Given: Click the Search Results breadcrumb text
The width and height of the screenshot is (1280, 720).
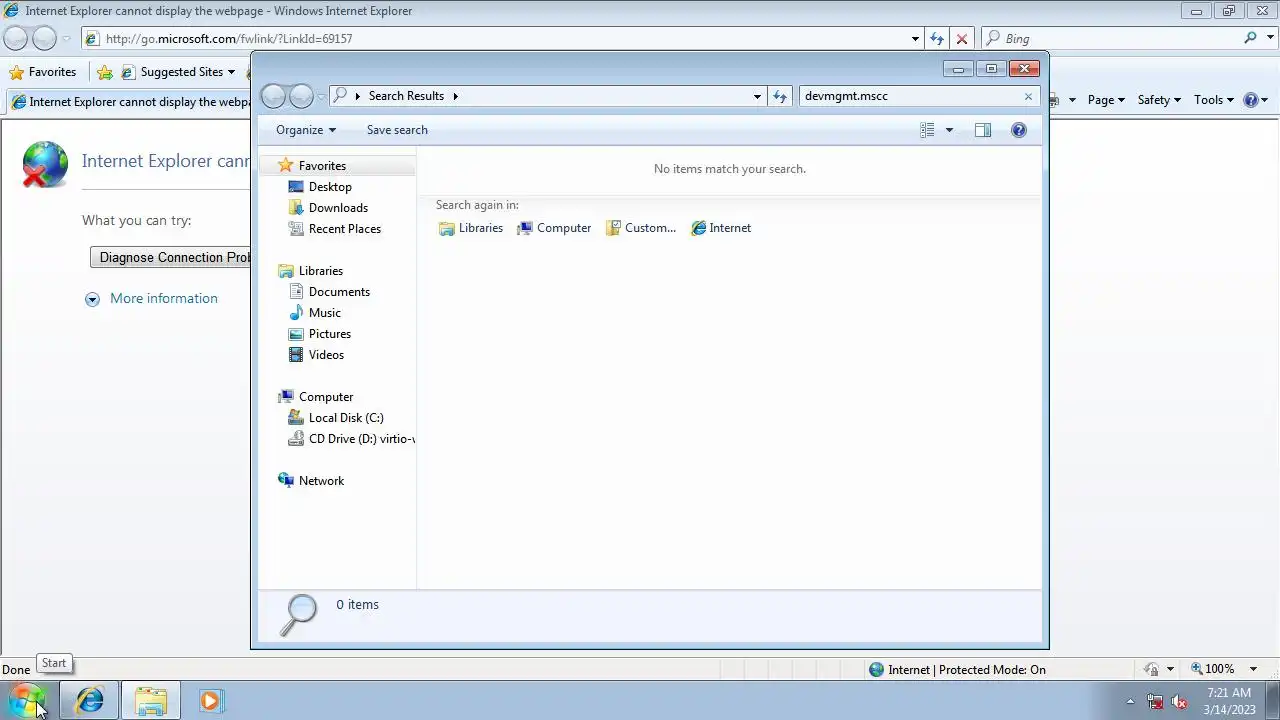Looking at the screenshot, I should (406, 96).
